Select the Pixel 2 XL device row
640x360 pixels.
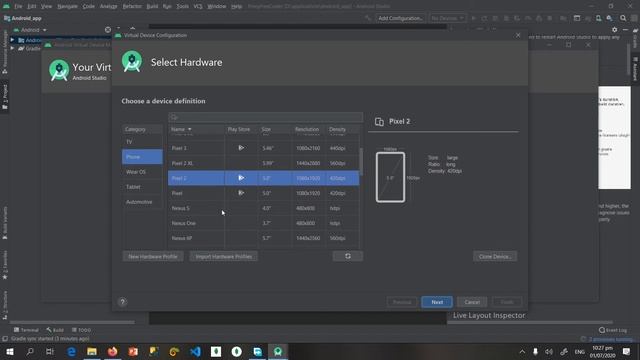264,163
